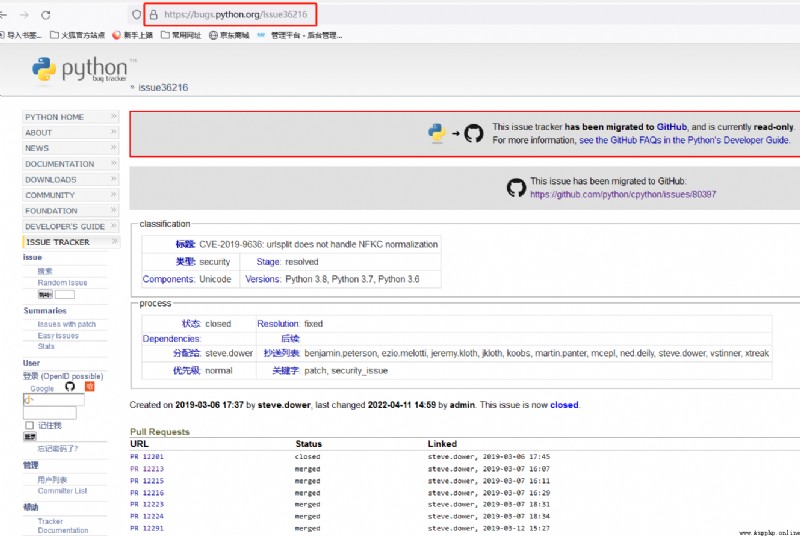
Task: Open the Random Issue link
Action: [x=62, y=283]
